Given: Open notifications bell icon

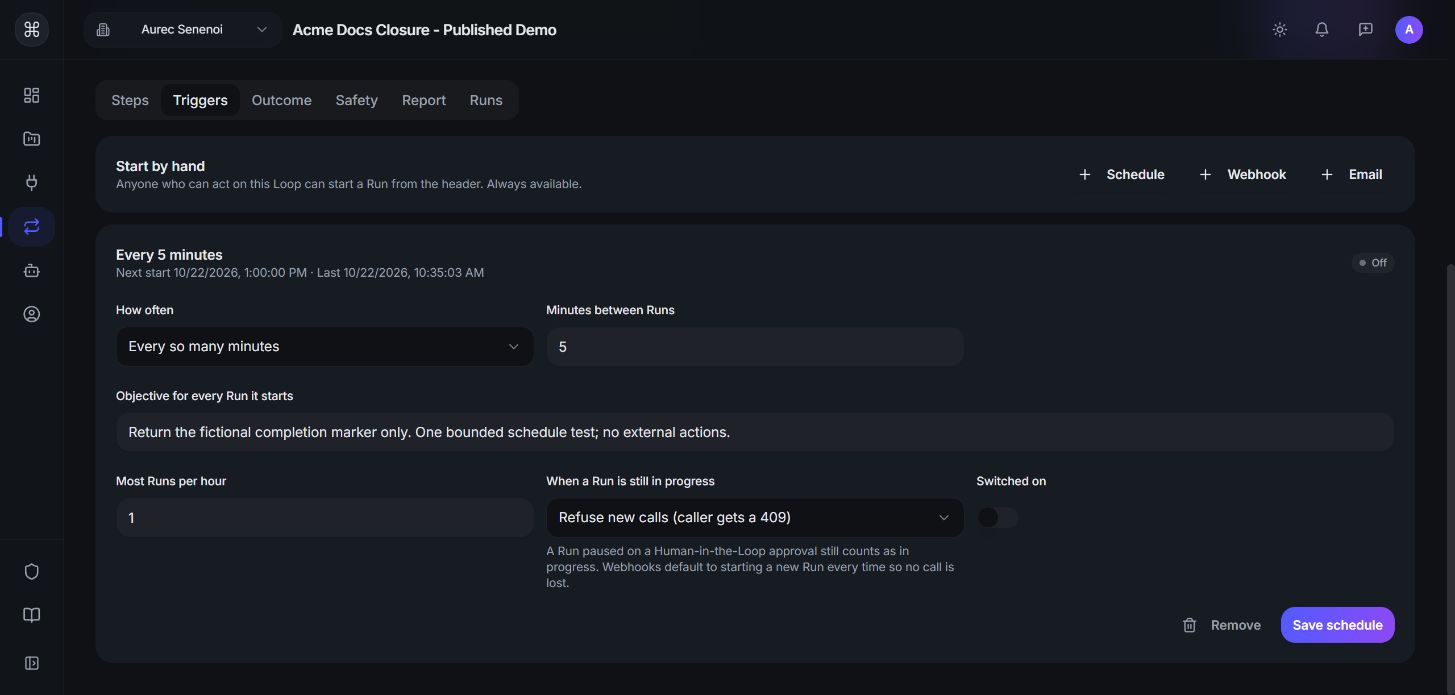Looking at the screenshot, I should coord(1322,30).
